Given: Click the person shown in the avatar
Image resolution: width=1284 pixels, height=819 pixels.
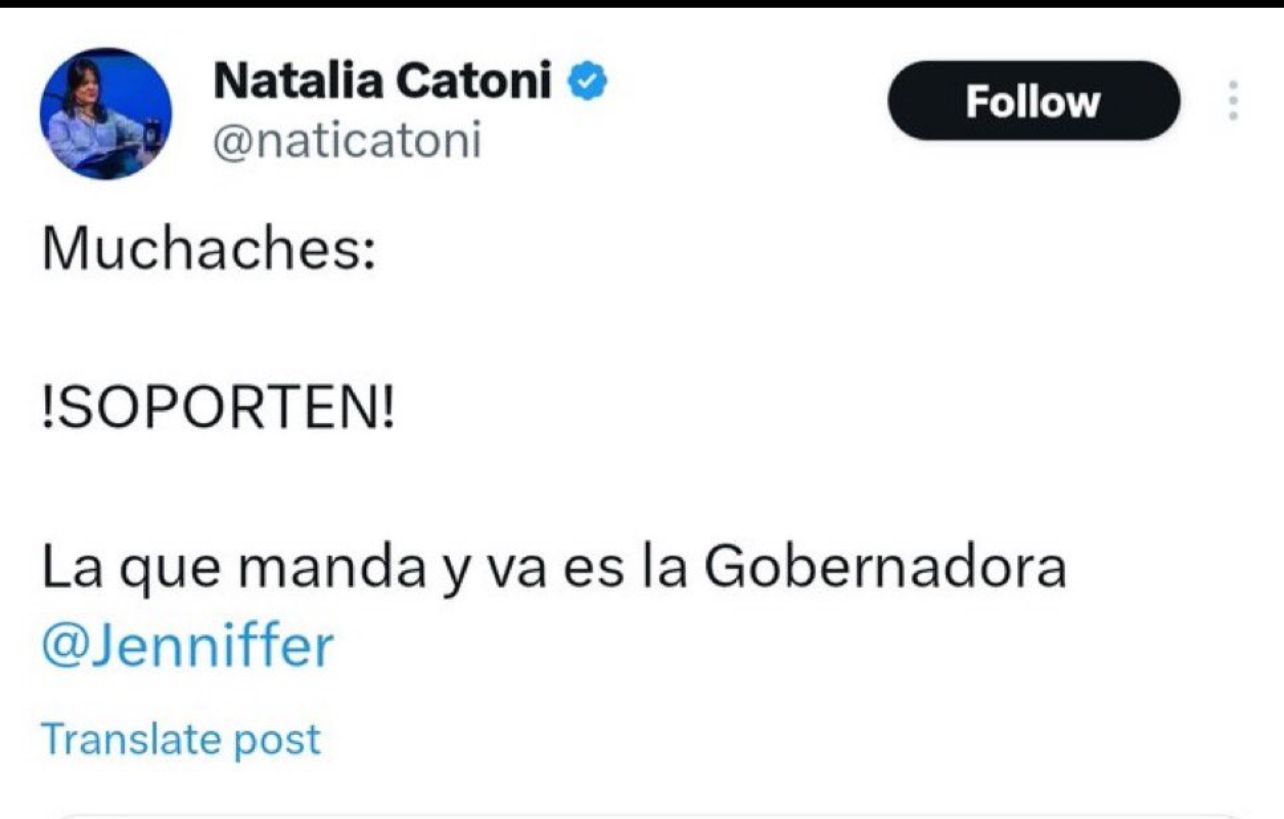Looking at the screenshot, I should (90, 110).
